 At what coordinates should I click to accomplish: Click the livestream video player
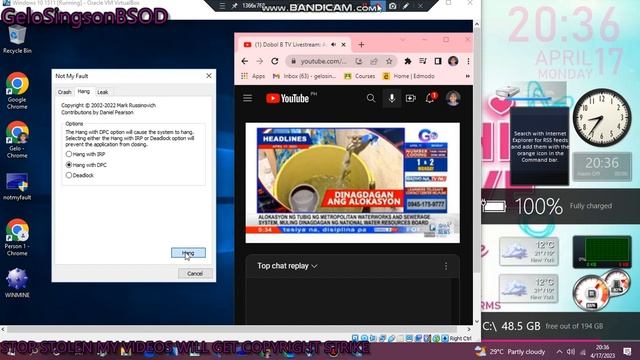(x=352, y=182)
